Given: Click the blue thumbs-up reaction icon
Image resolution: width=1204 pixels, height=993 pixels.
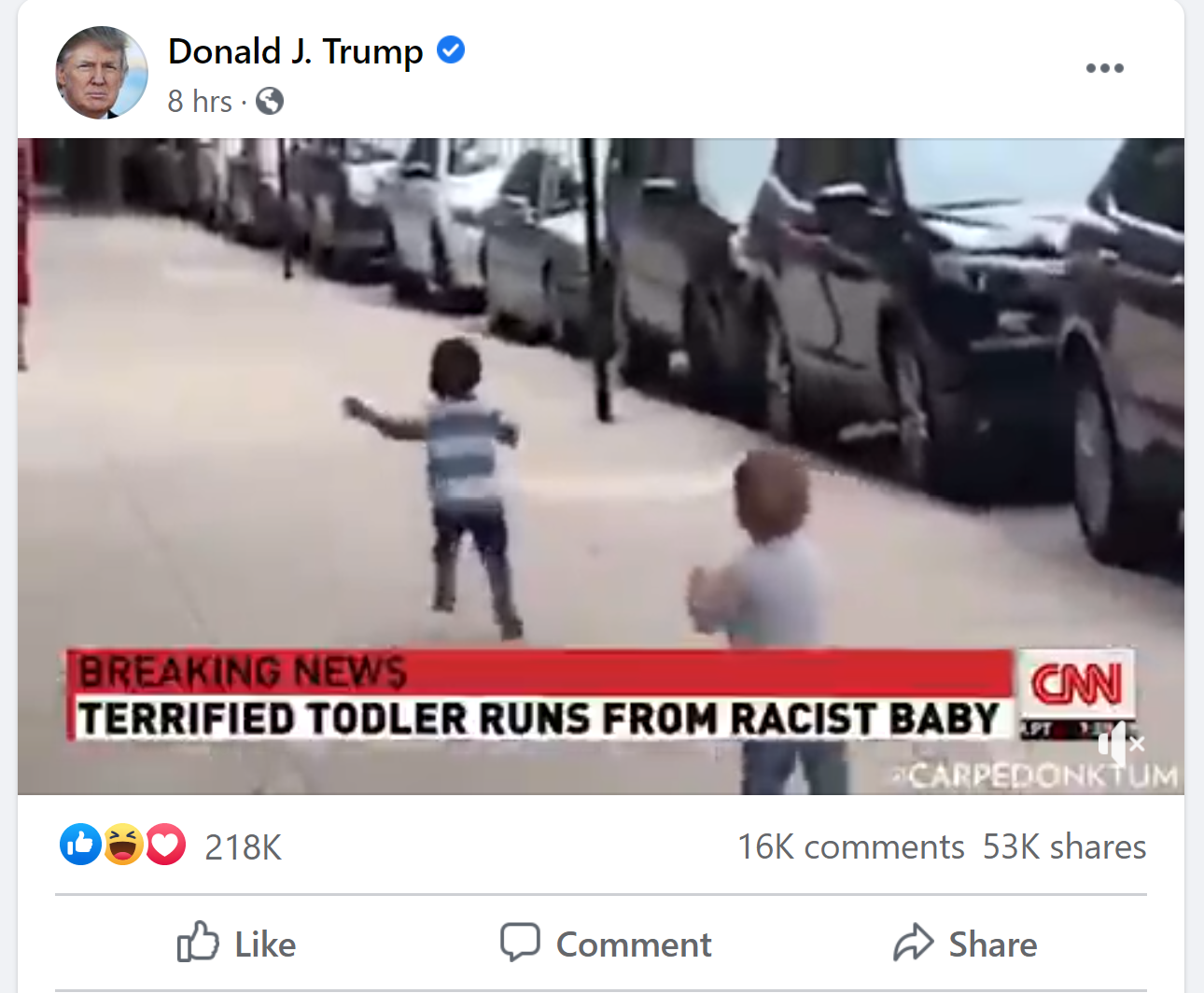Looking at the screenshot, I should [80, 845].
